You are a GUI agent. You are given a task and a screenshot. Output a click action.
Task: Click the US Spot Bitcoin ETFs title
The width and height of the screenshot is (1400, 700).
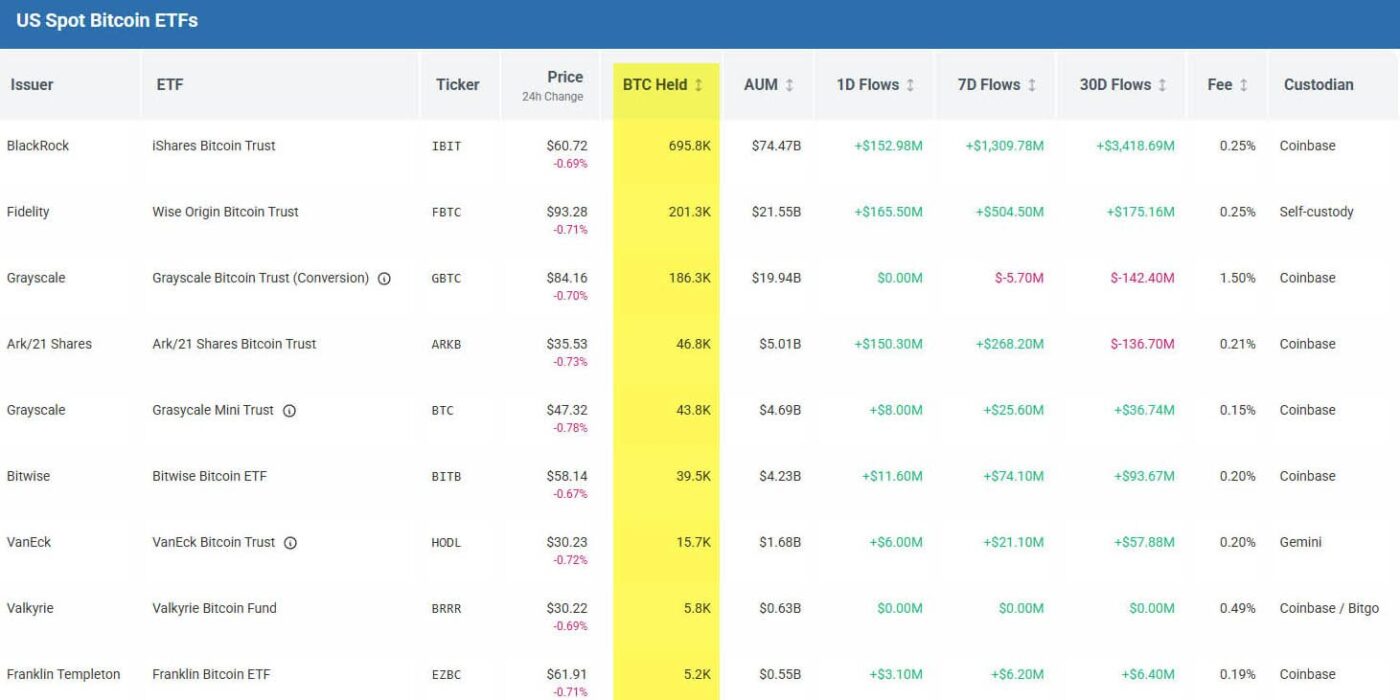coord(107,21)
